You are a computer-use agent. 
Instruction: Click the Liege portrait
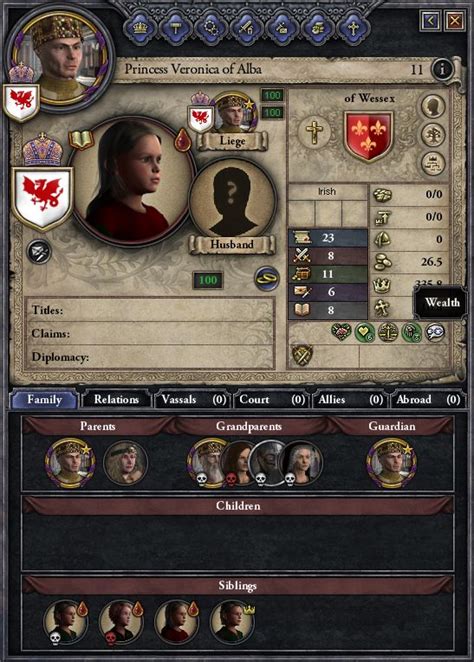point(233,114)
